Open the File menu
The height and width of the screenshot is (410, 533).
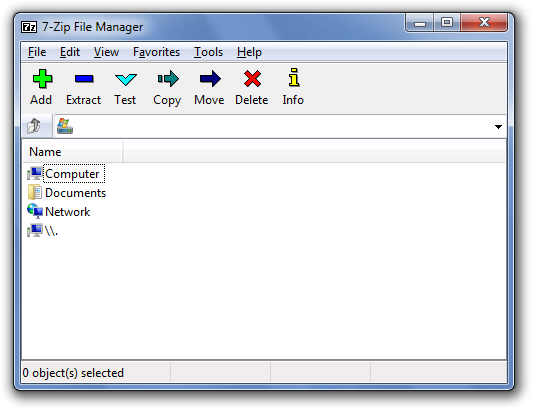pyautogui.click(x=37, y=52)
